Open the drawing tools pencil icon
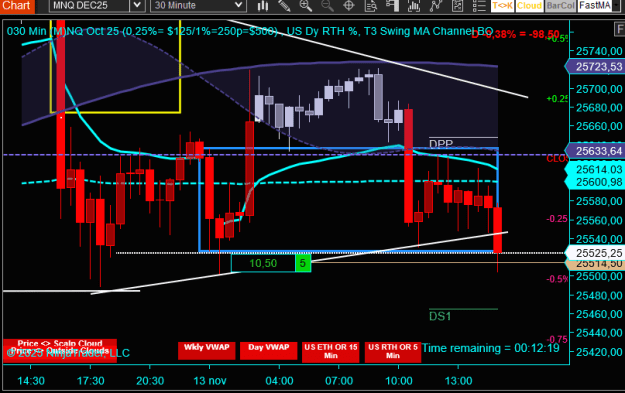 284,6
